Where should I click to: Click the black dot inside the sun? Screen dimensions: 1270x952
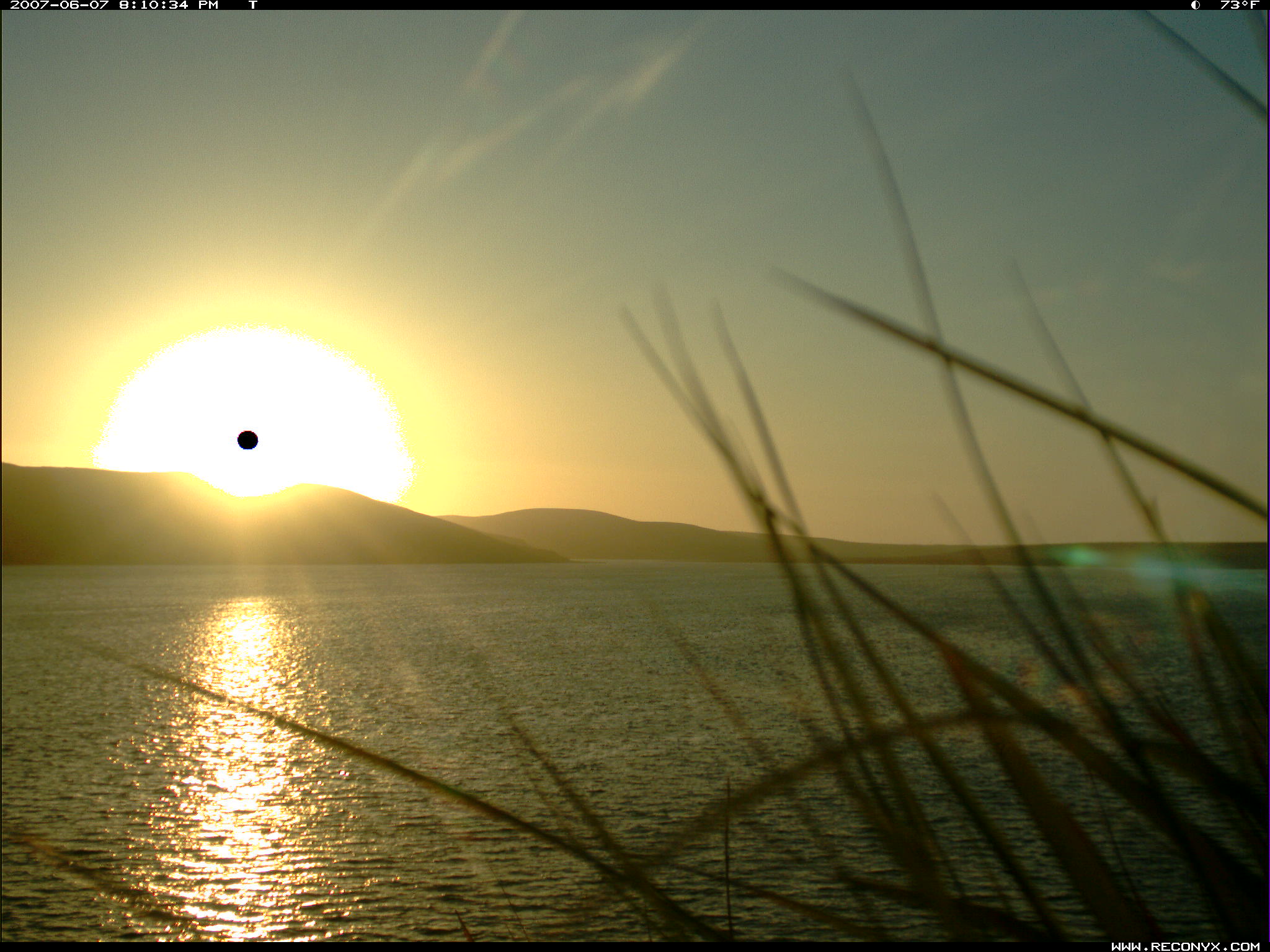point(247,440)
